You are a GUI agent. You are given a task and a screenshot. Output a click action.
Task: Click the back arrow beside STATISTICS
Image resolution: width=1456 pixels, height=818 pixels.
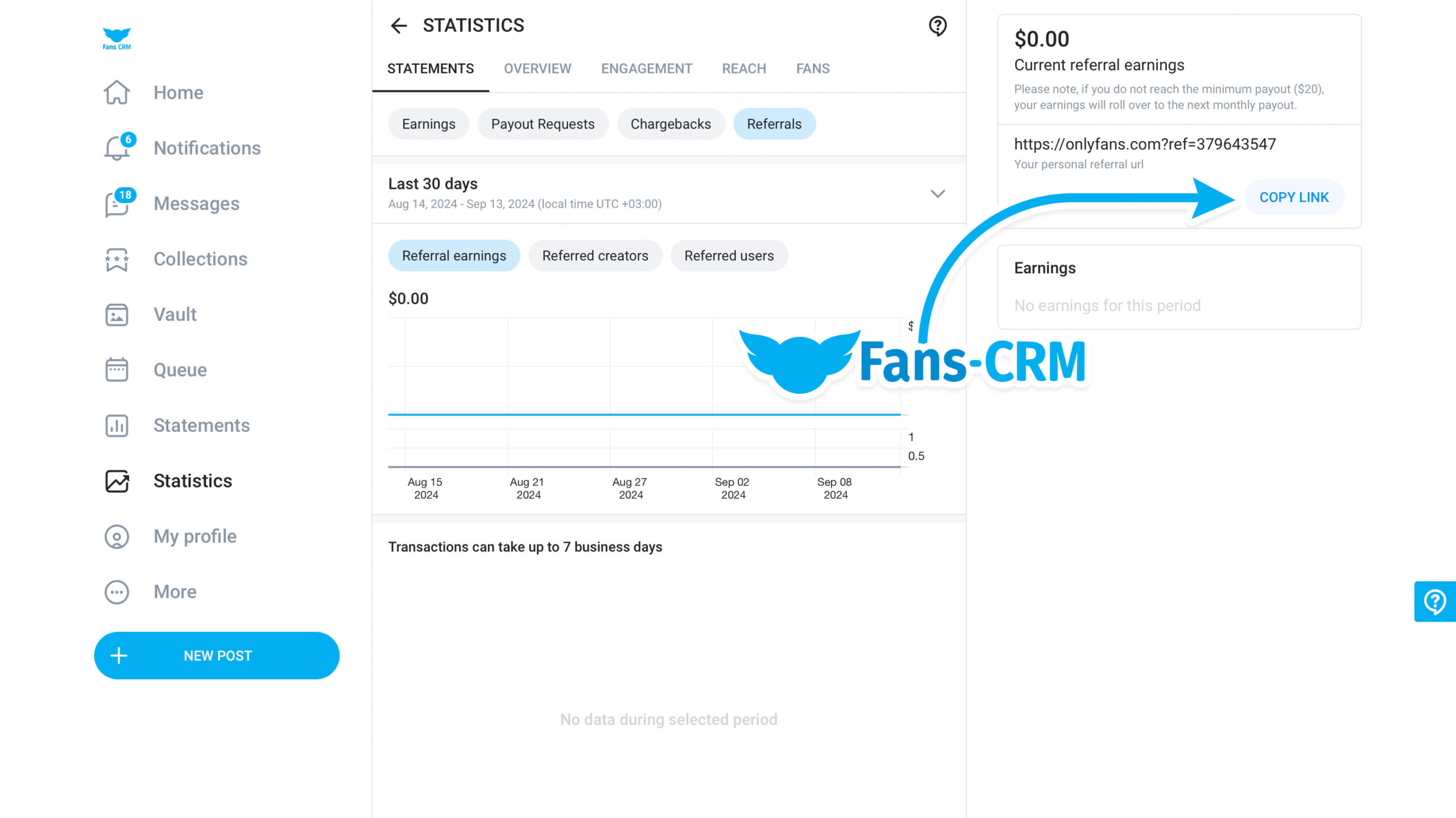[x=399, y=26]
